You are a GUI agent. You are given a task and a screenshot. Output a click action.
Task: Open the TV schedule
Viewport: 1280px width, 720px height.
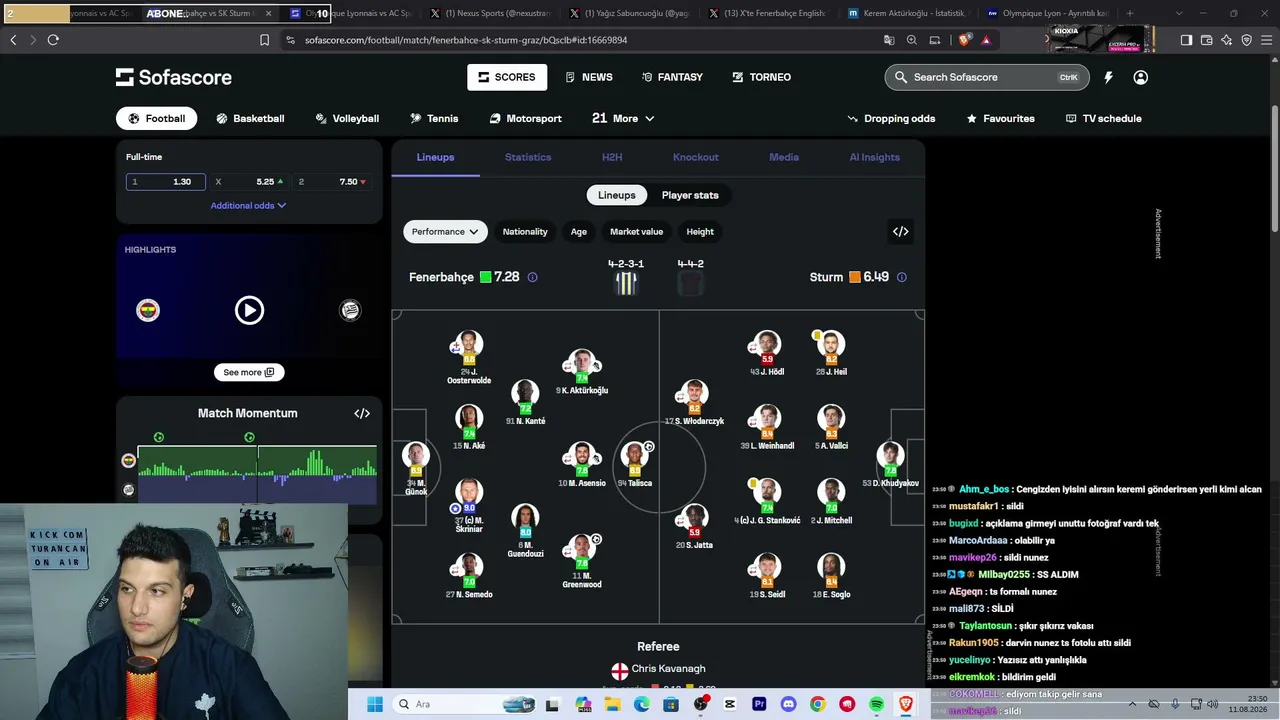coord(1104,118)
